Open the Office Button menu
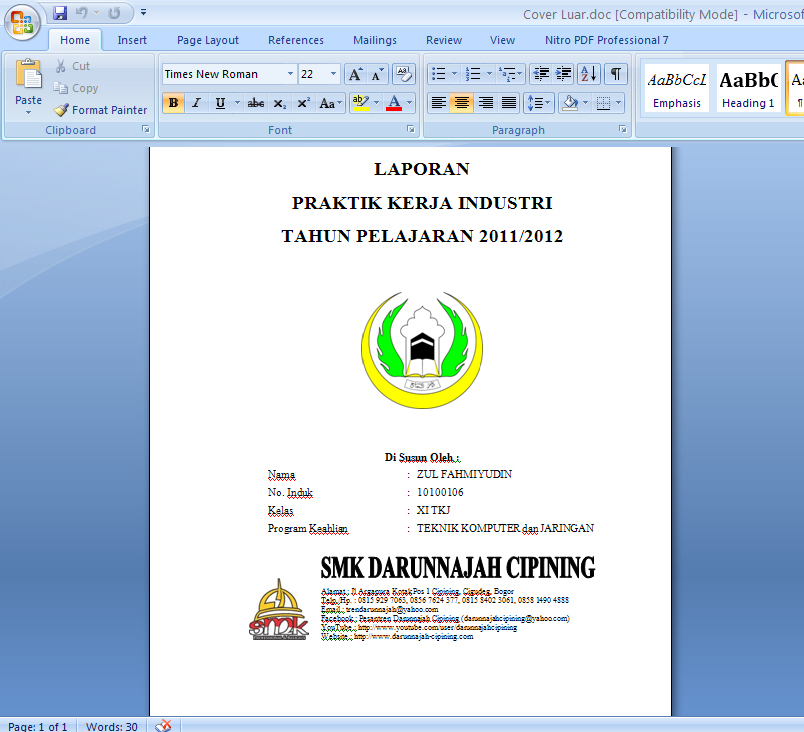 point(22,23)
